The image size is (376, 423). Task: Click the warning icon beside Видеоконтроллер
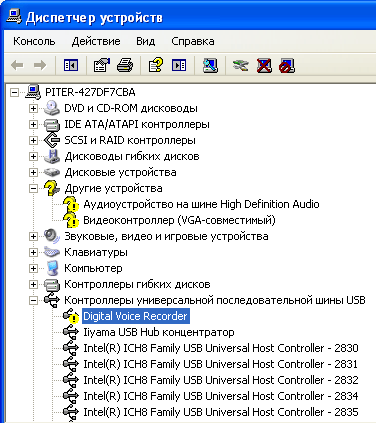pyautogui.click(x=71, y=220)
